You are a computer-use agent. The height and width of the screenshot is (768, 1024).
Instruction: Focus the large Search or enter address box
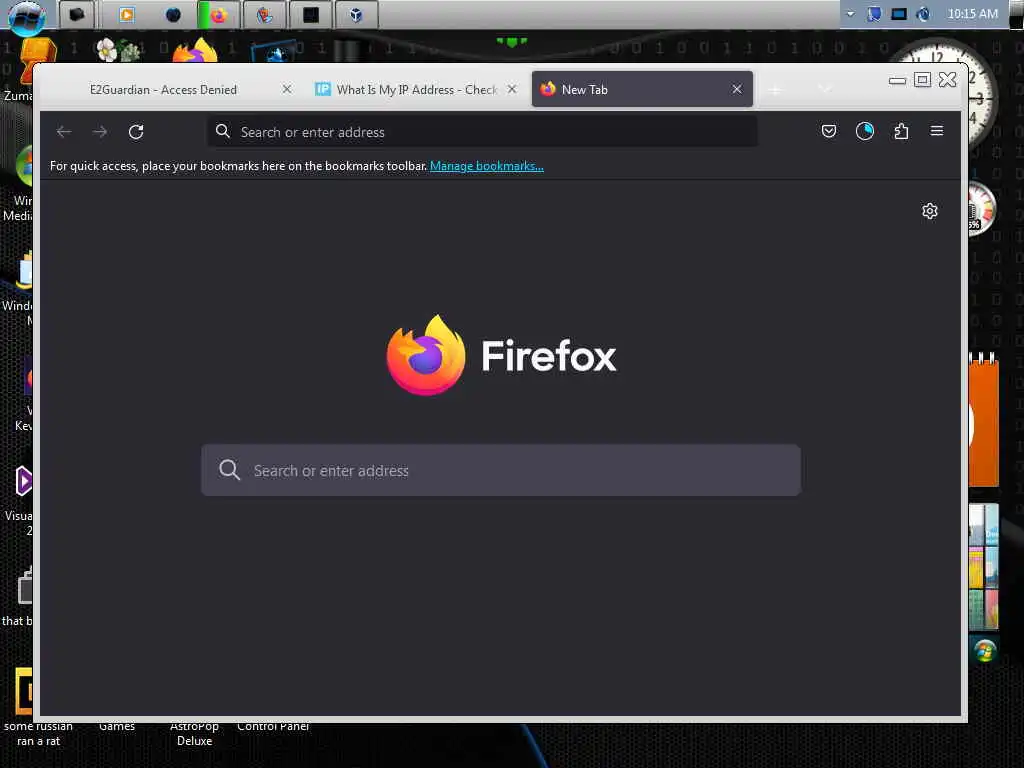(501, 470)
